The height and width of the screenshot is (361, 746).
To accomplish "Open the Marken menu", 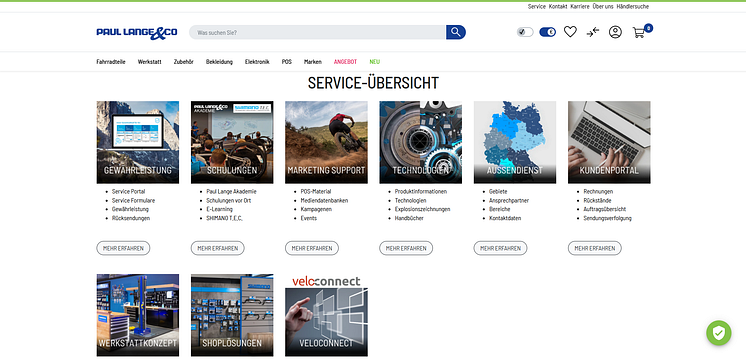I will coord(313,62).
